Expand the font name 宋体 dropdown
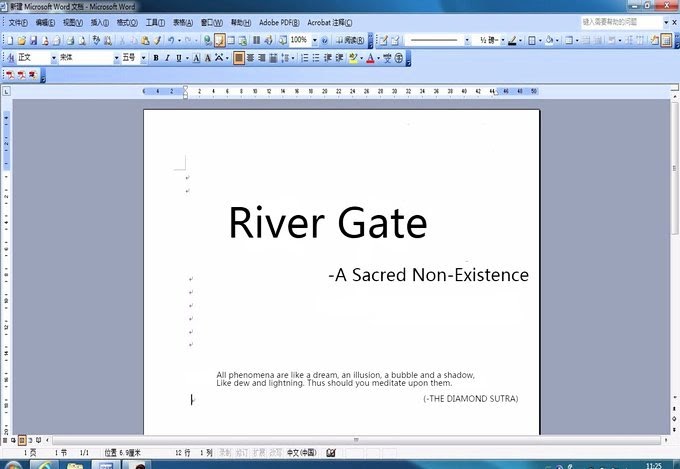680x469 pixels. coord(116,58)
